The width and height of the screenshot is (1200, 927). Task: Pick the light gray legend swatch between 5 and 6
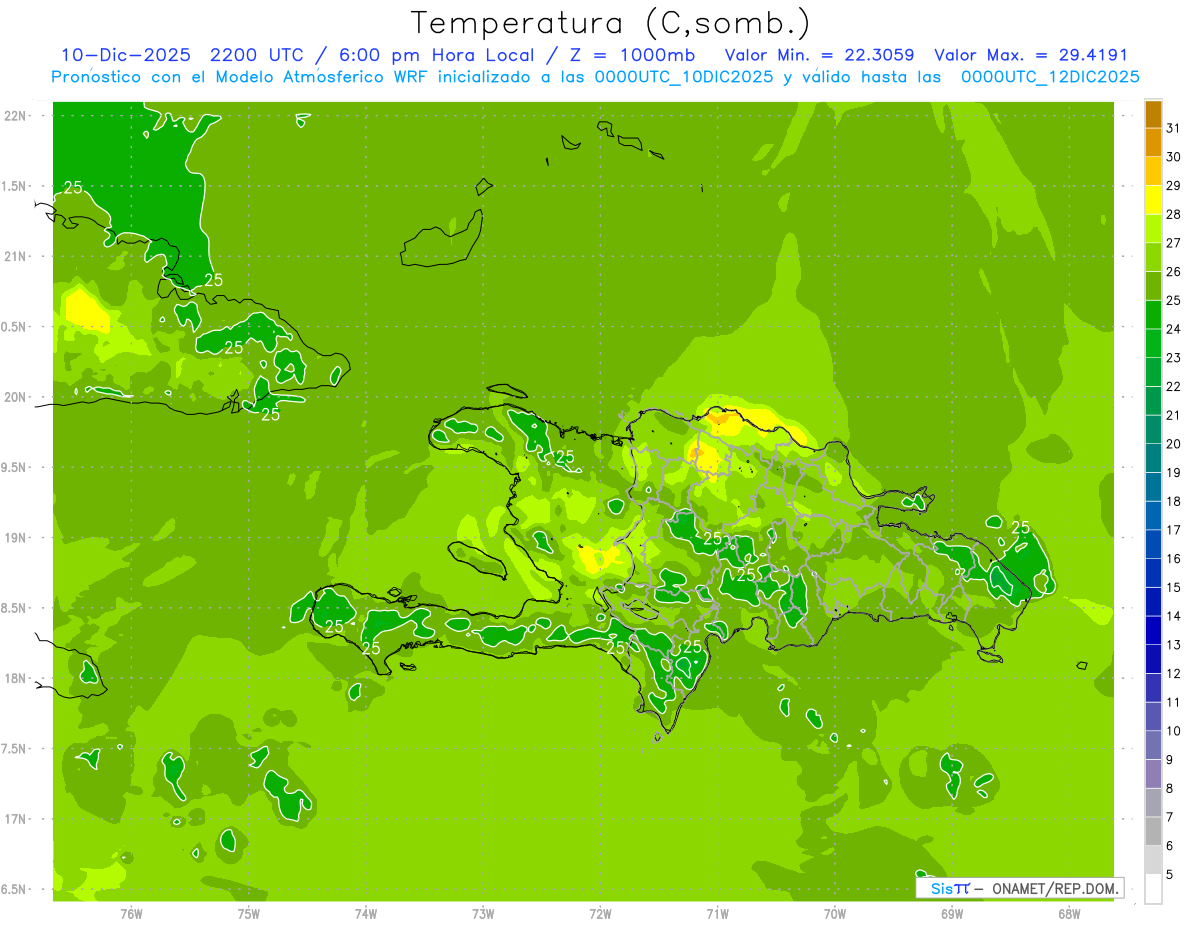coord(1153,860)
